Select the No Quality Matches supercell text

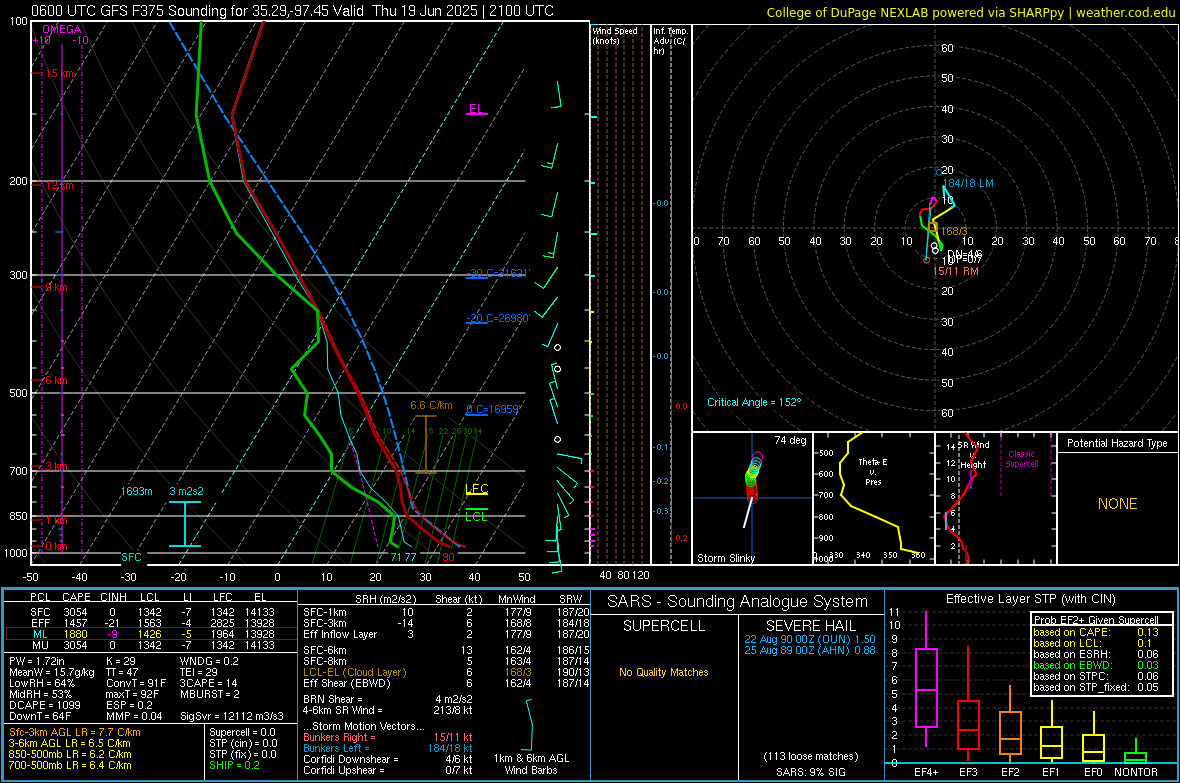point(664,672)
